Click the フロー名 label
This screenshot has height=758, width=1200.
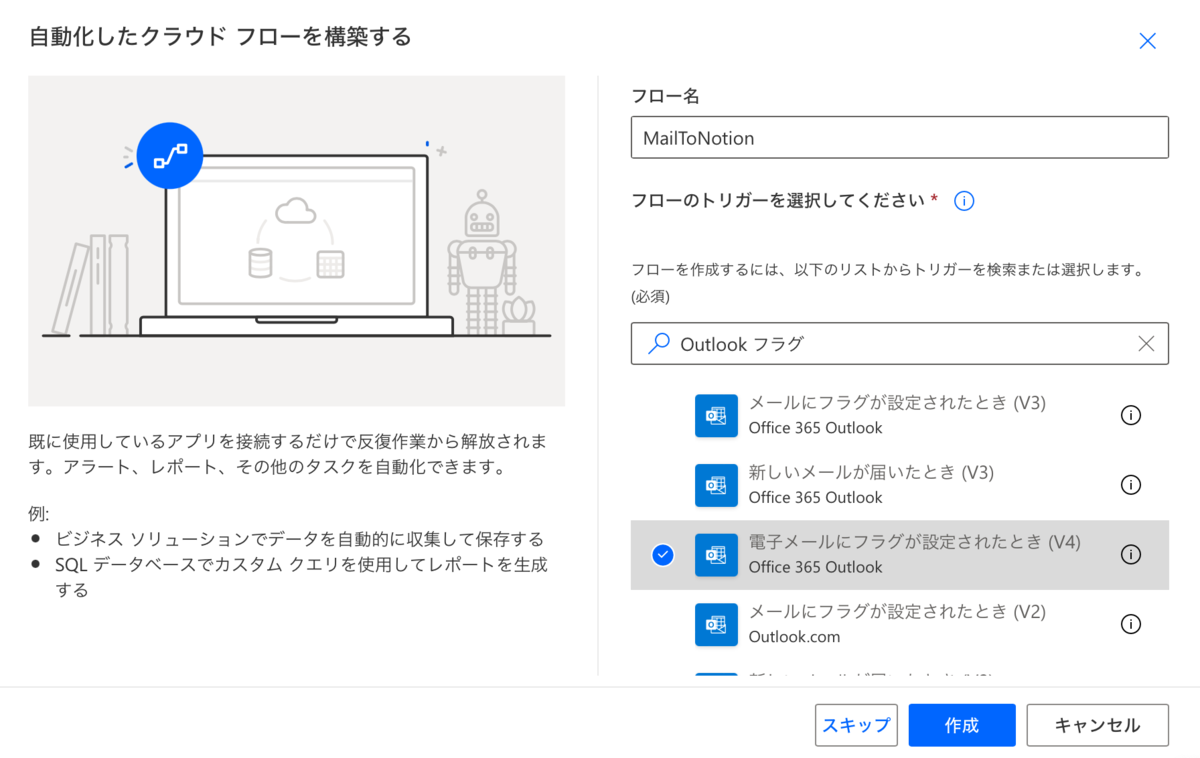coord(665,96)
